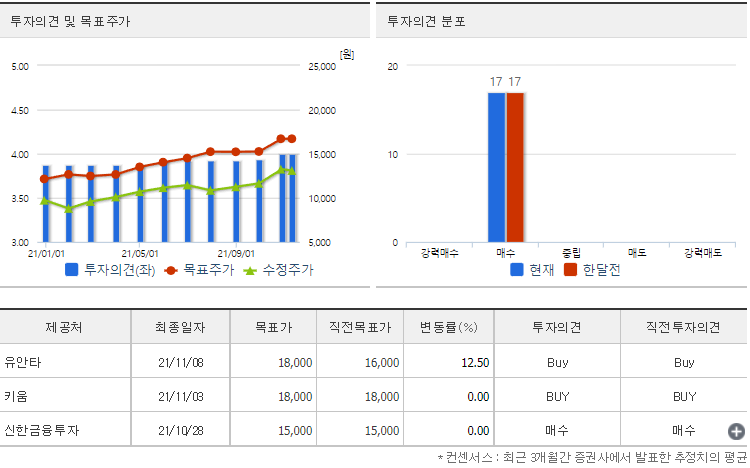Image resolution: width=750 pixels, height=468 pixels.
Task: Click the last red 목표주가 data point
Action: (292, 139)
